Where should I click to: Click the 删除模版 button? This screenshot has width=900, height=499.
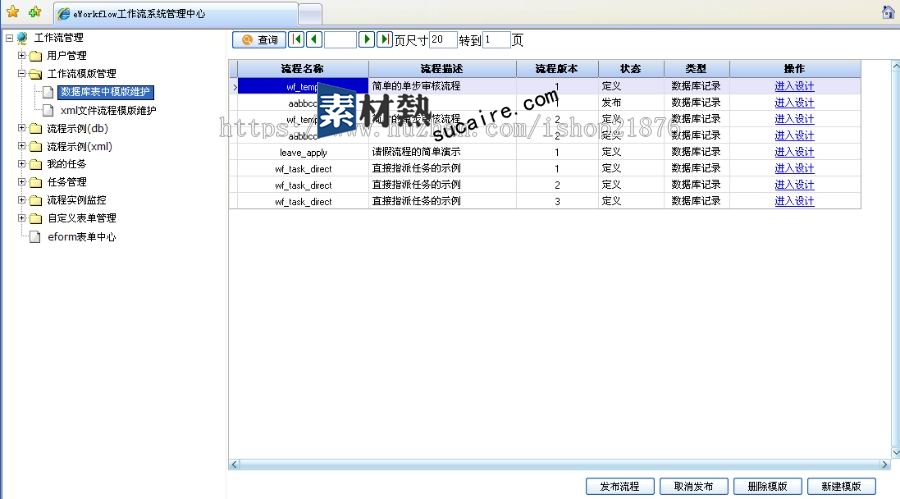767,486
